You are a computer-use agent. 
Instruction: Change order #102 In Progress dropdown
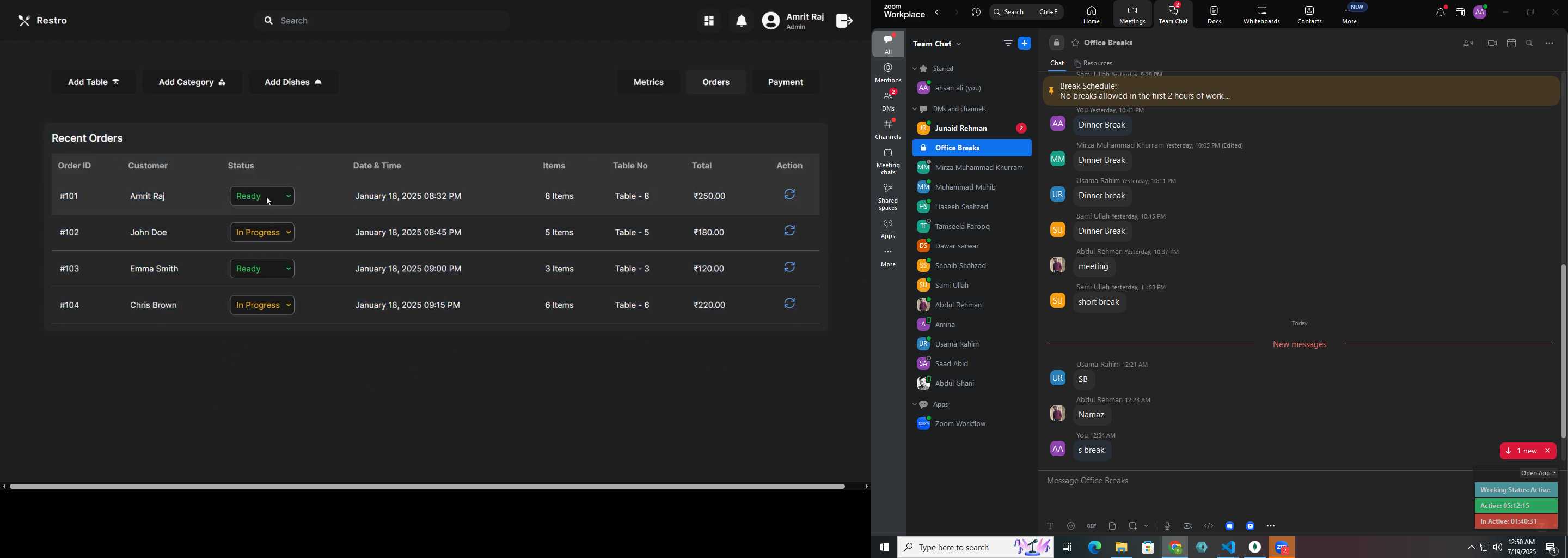[262, 232]
